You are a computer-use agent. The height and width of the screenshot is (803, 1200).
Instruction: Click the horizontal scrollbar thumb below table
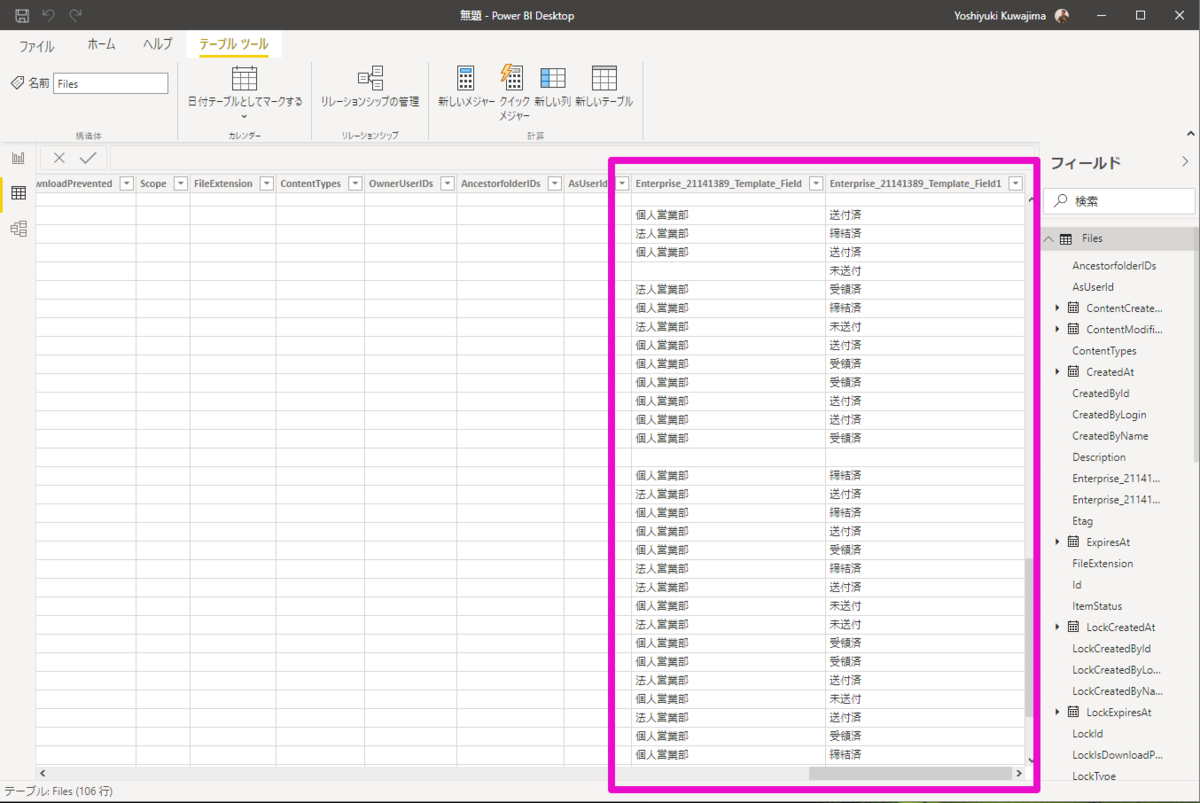click(910, 773)
